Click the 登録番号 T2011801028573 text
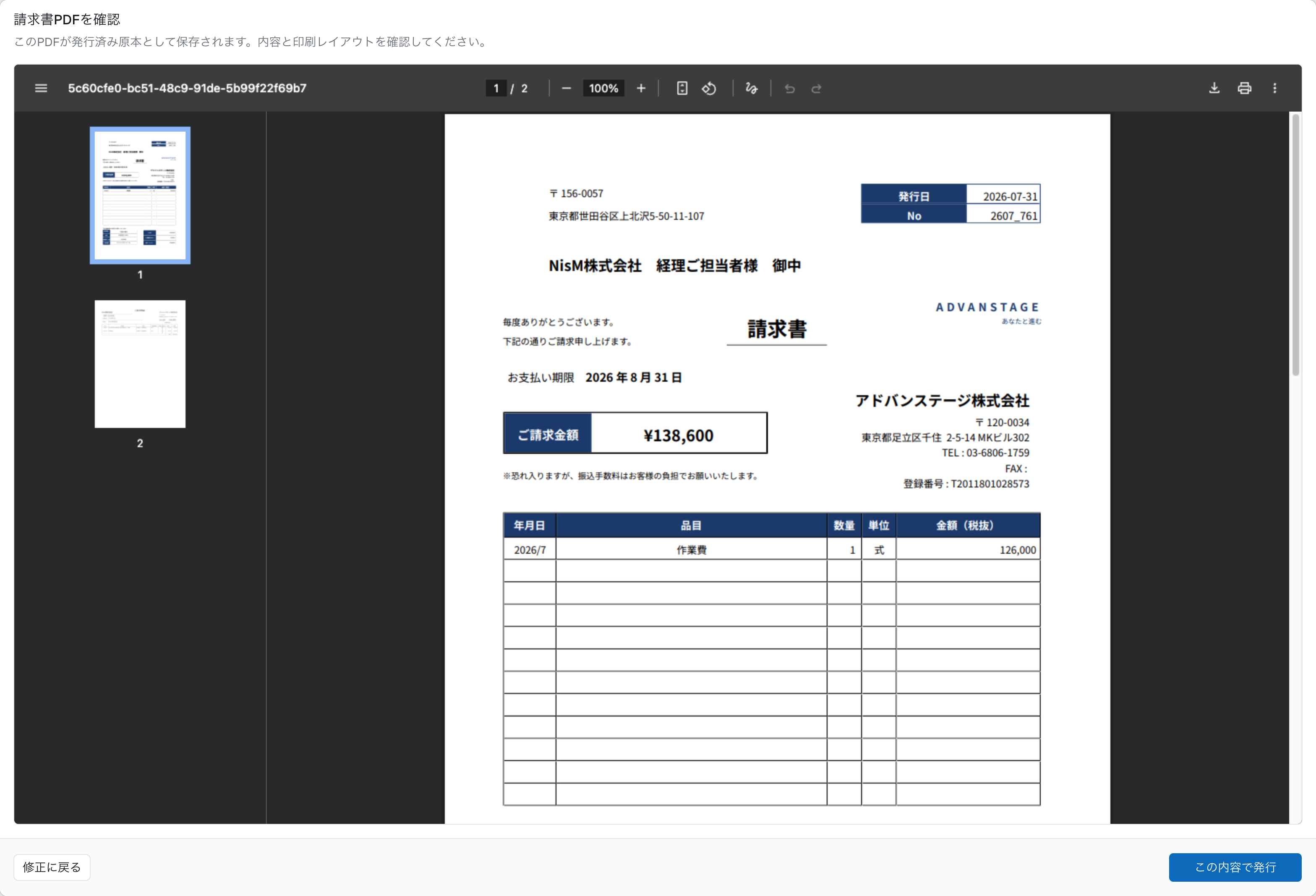1316x896 pixels. (x=966, y=484)
